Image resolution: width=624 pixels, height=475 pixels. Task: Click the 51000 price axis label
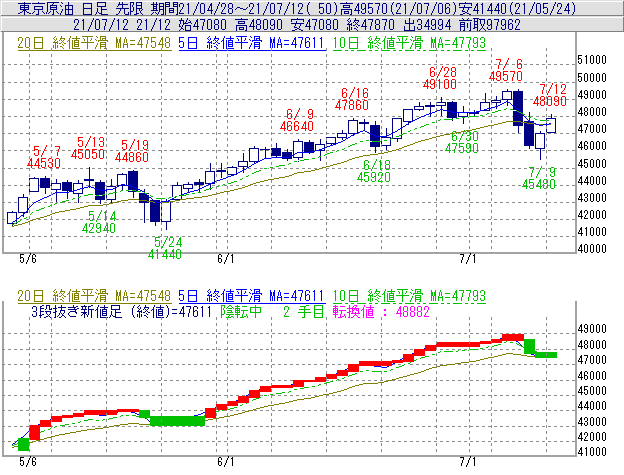(592, 60)
